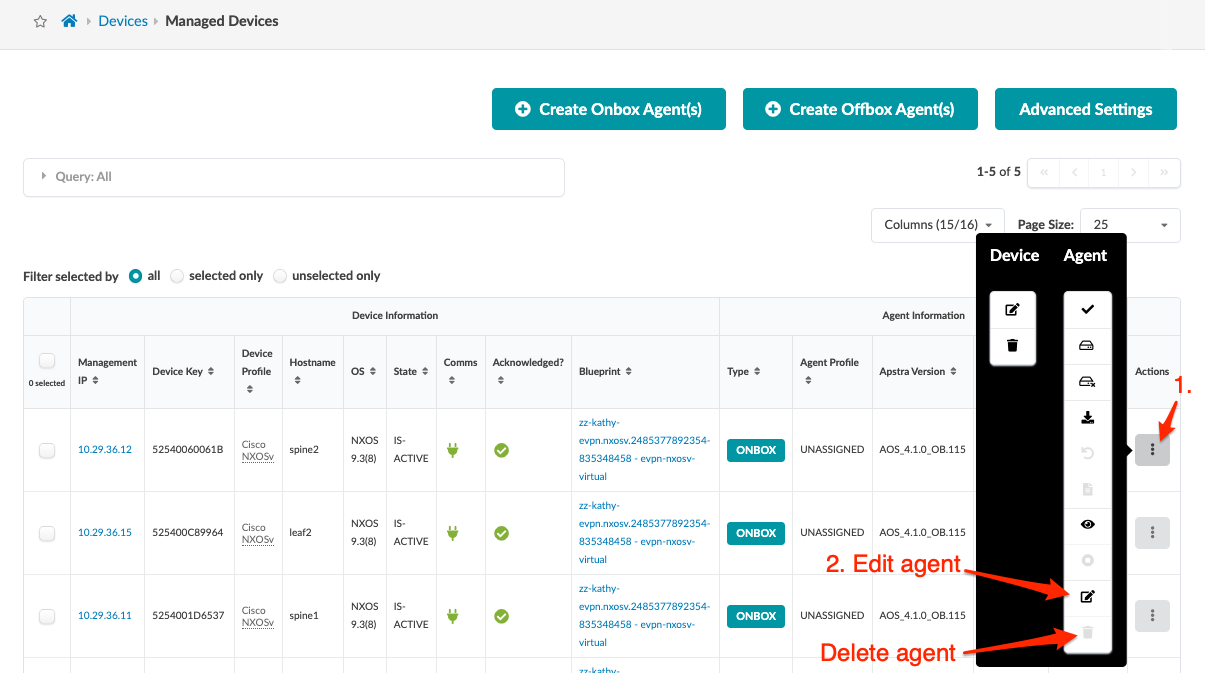Open actions menu for spine2 row

click(x=1152, y=450)
